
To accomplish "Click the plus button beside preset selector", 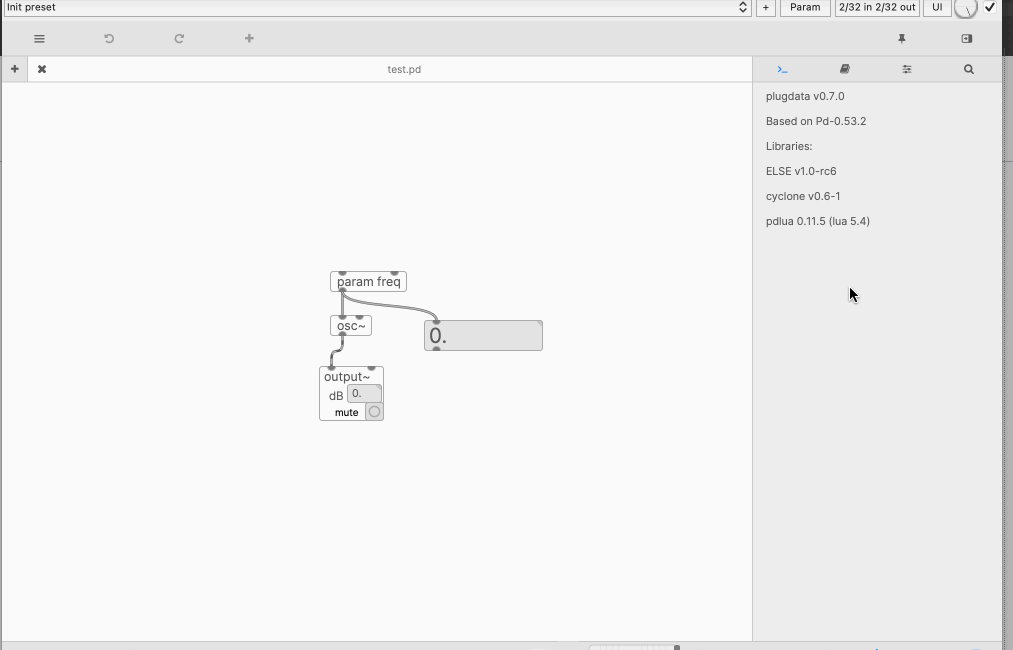I will (766, 8).
